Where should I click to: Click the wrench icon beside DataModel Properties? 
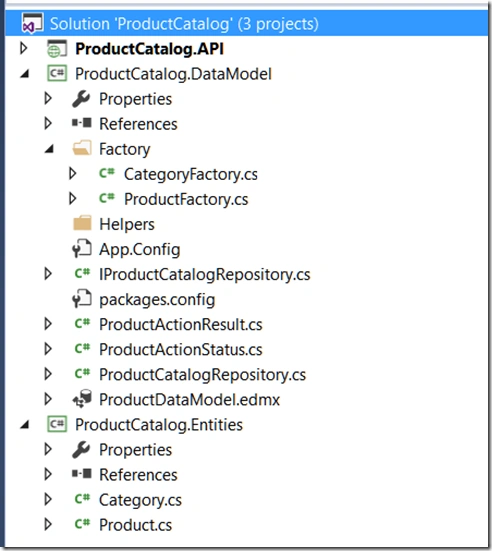(x=81, y=99)
